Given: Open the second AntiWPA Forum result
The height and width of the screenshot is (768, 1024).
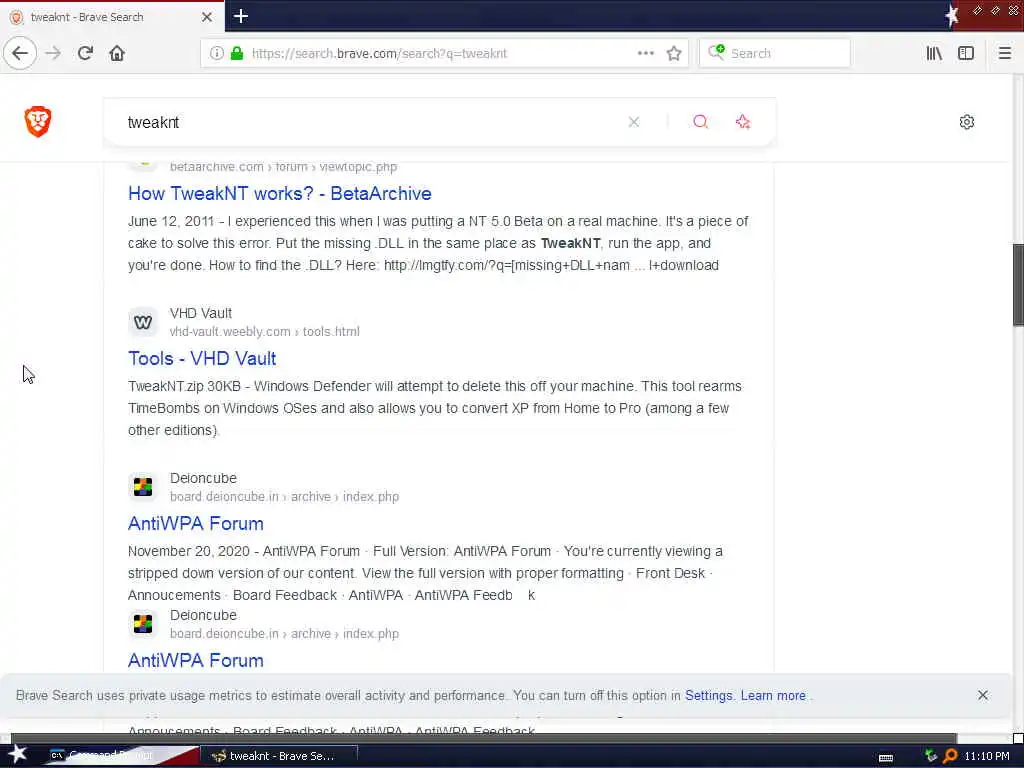Looking at the screenshot, I should pos(195,660).
